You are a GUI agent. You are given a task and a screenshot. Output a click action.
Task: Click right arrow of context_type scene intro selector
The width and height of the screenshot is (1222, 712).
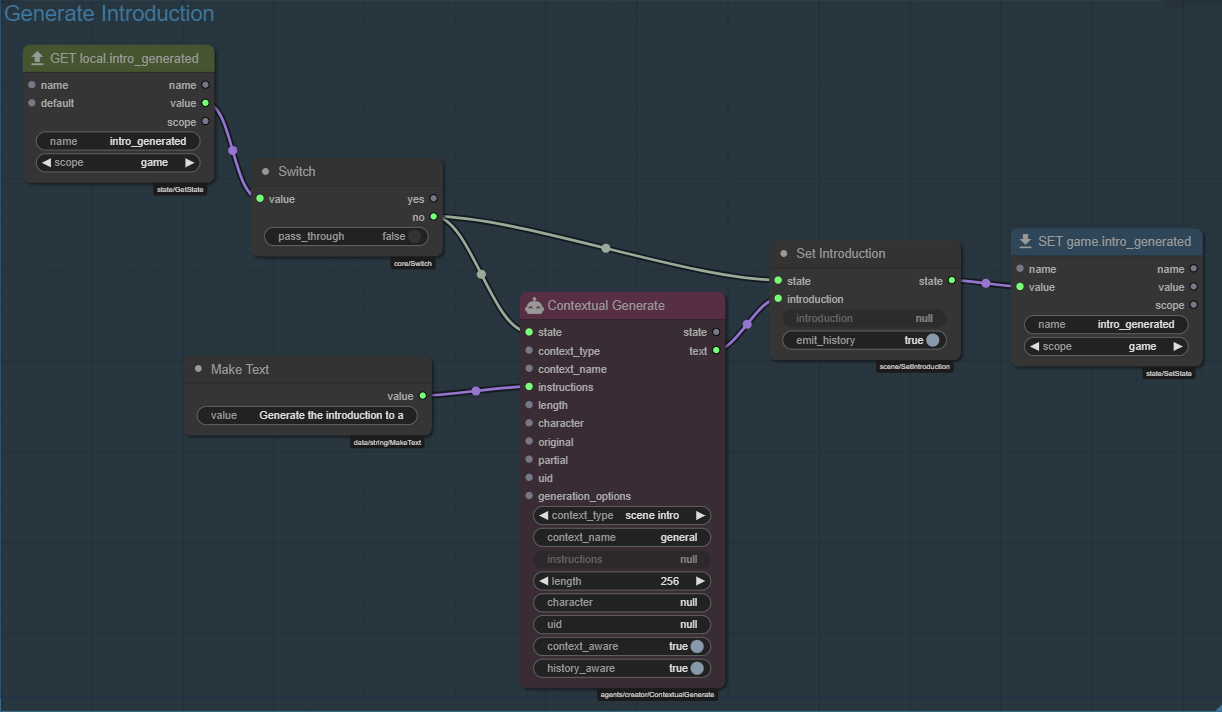pos(700,516)
